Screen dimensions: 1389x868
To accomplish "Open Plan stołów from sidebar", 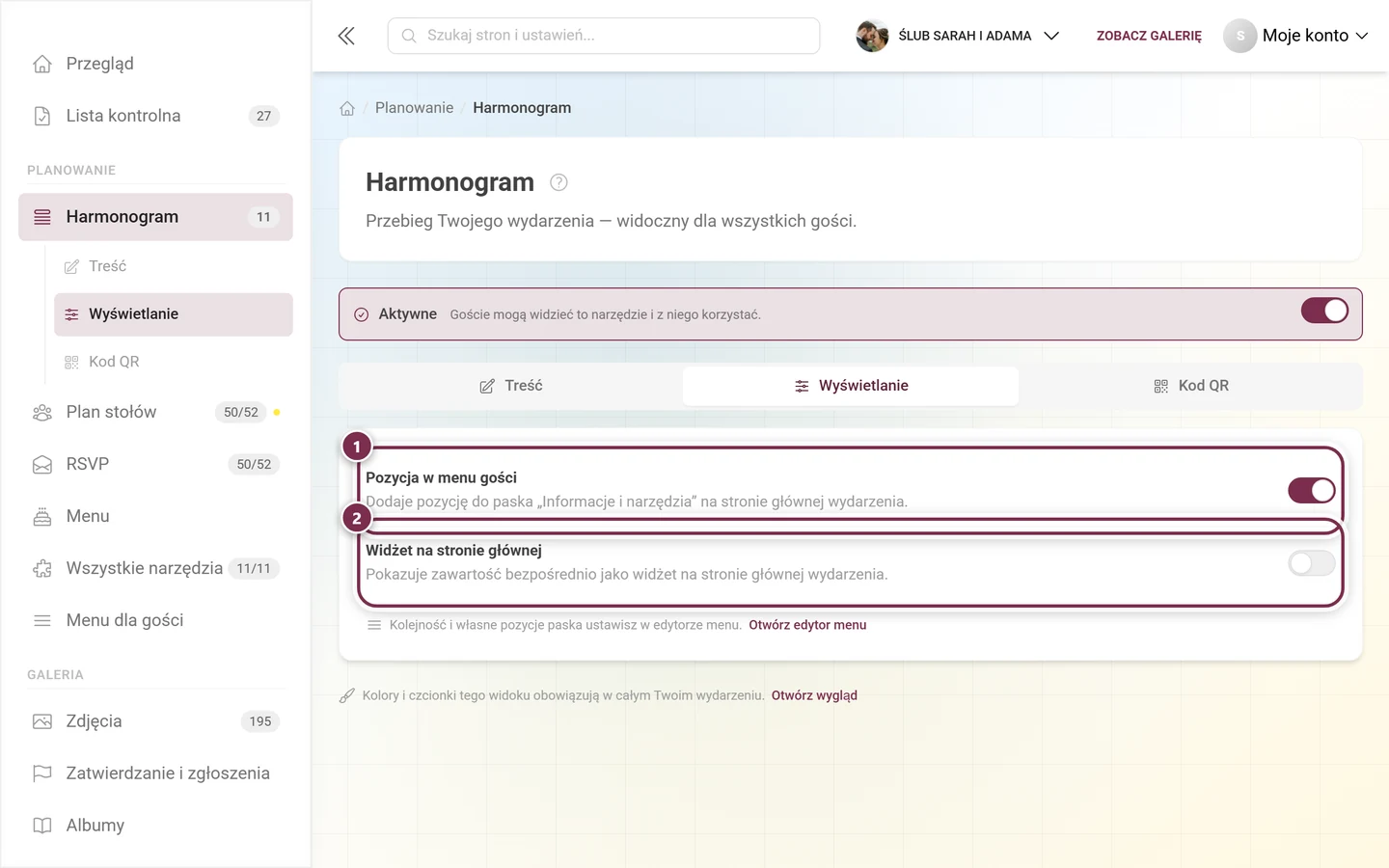I will (155, 412).
